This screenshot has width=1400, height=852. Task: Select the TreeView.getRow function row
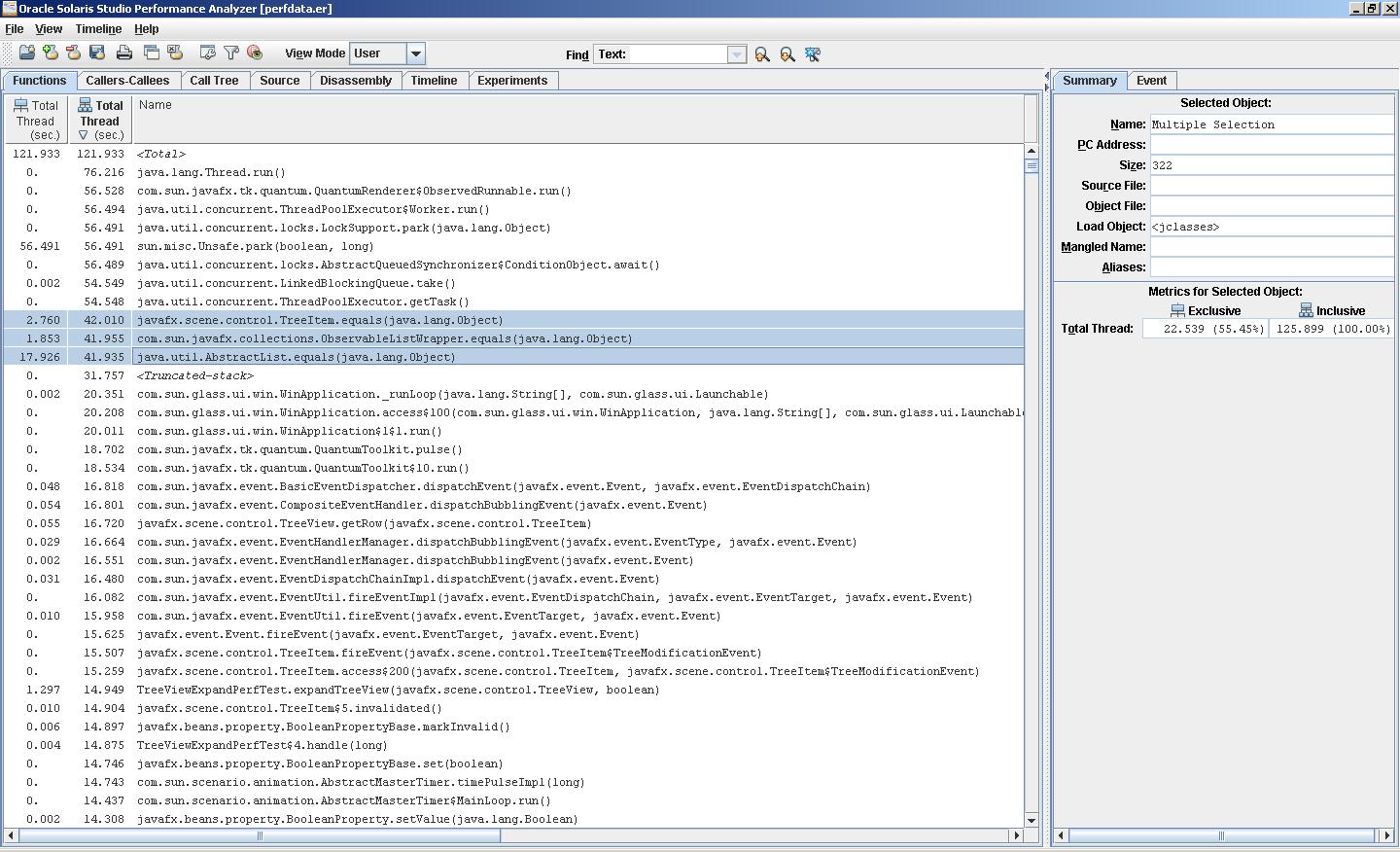(x=364, y=523)
